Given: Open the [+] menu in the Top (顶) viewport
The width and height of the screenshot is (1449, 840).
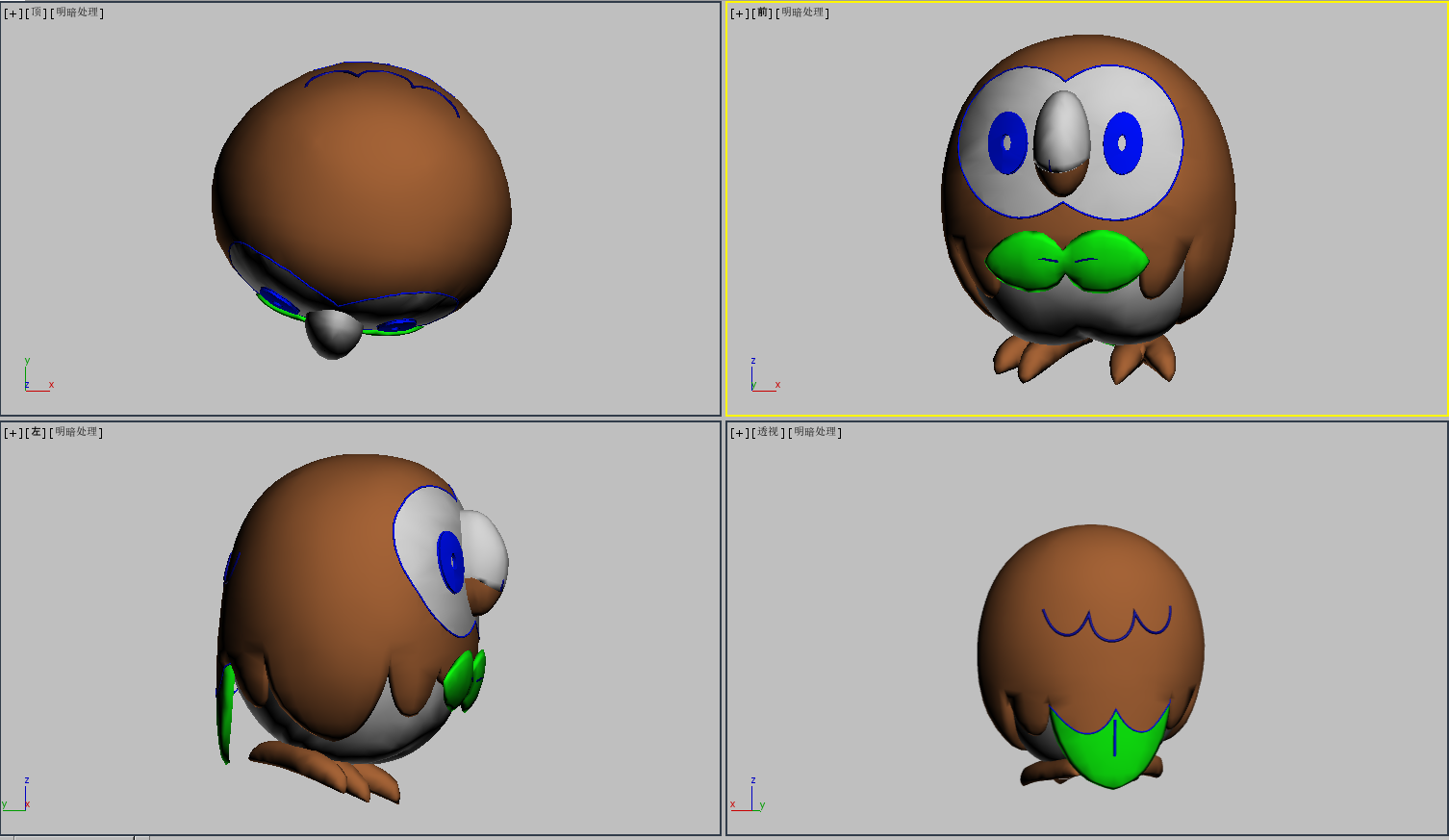Looking at the screenshot, I should click(x=13, y=13).
